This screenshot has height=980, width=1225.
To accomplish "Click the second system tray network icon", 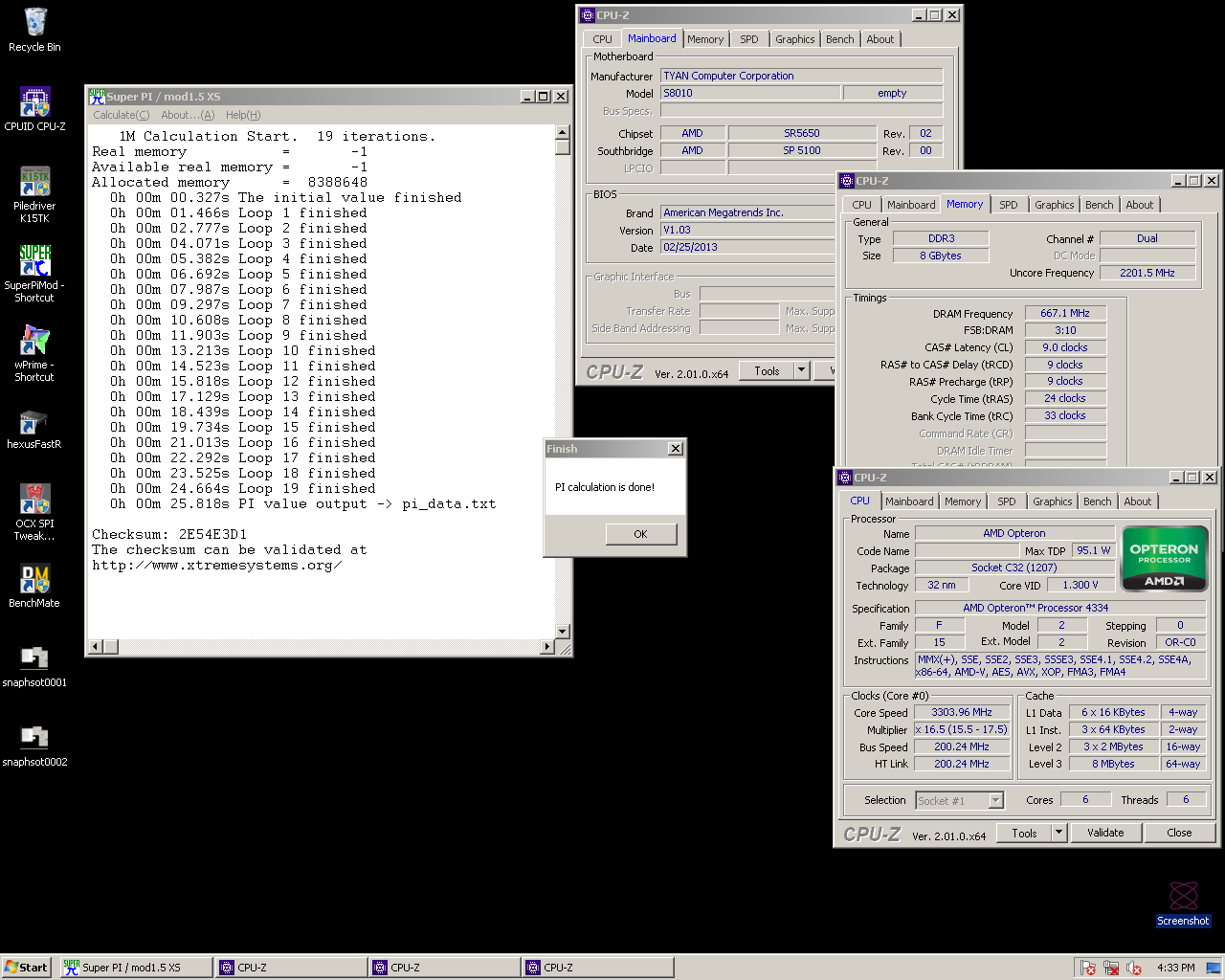I will click(1111, 968).
